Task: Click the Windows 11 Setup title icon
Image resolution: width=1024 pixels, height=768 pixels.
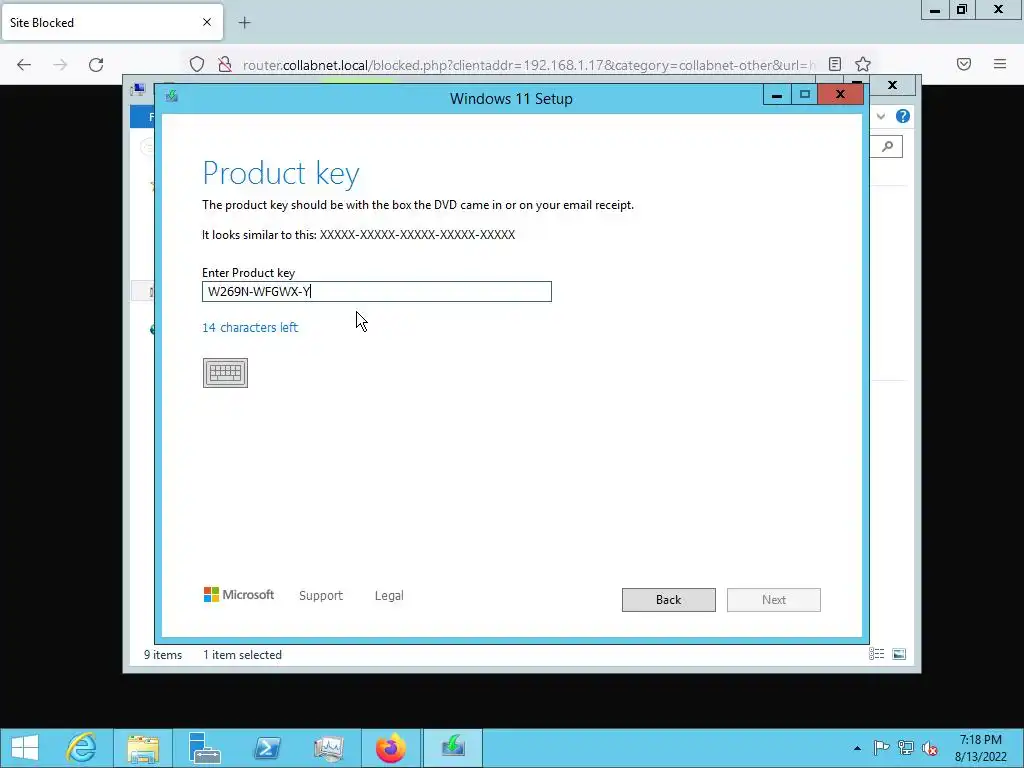Action: click(x=172, y=97)
